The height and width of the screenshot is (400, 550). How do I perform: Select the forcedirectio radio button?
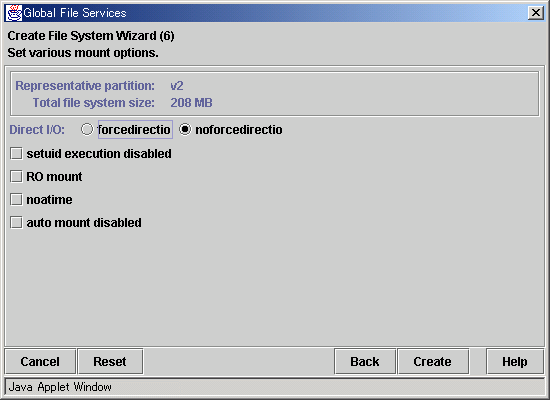click(87, 129)
